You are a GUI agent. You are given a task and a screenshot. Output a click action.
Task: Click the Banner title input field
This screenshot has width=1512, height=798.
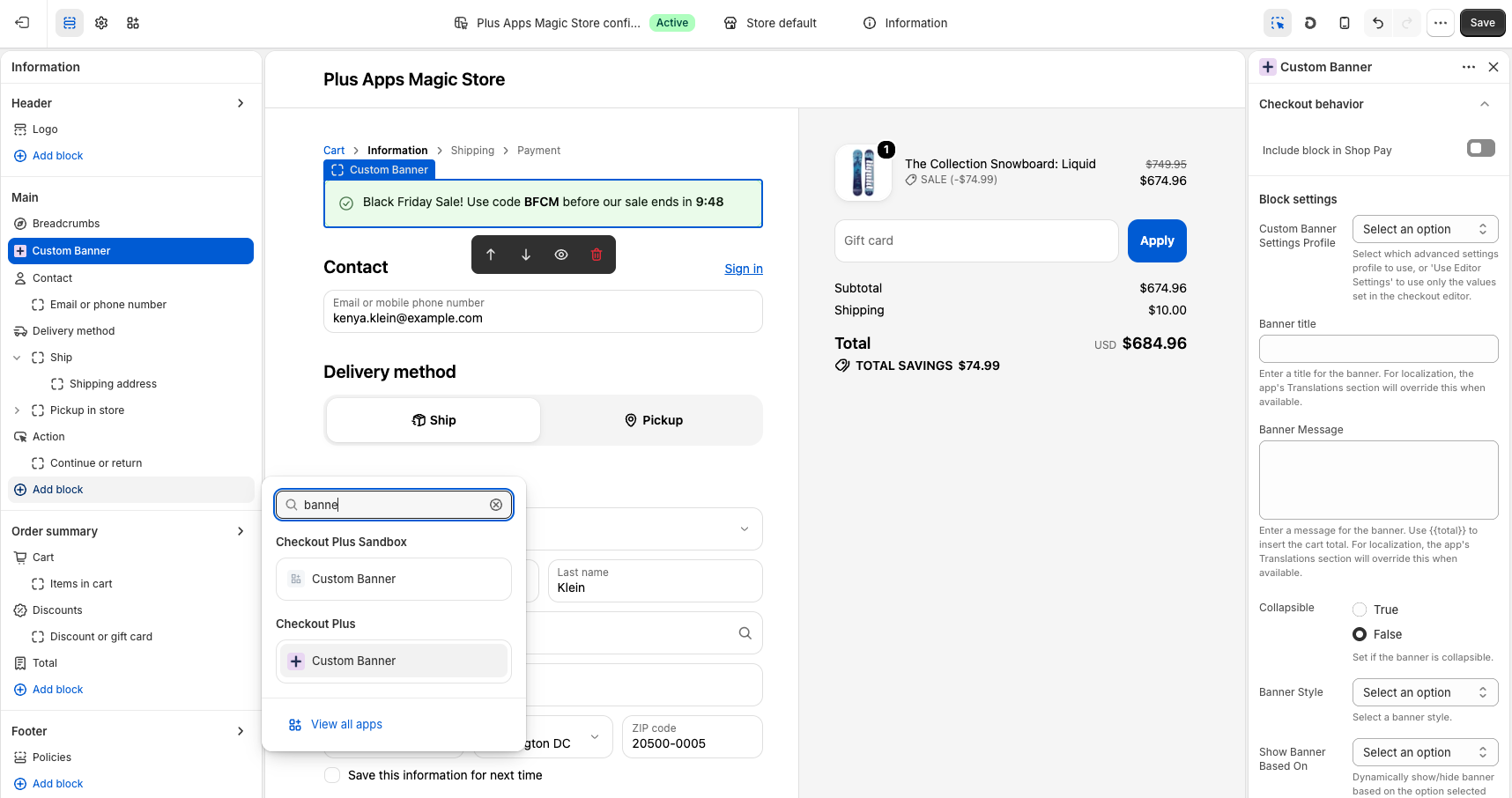click(x=1378, y=349)
